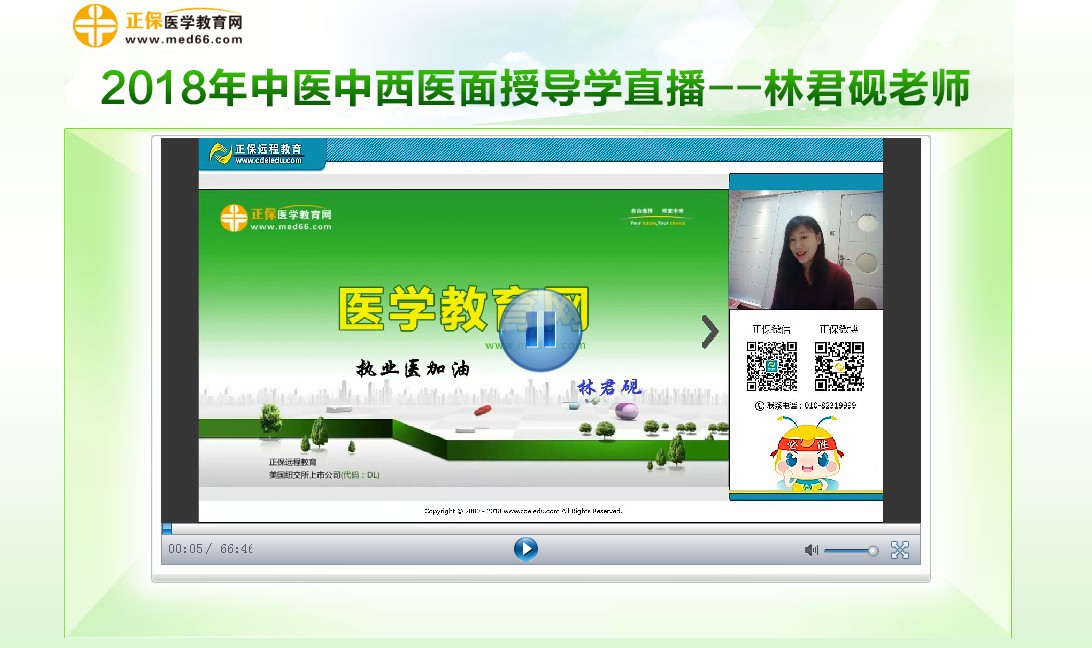Click the right QR code in side panel
Screen dimensions: 1092x648
(x=838, y=366)
